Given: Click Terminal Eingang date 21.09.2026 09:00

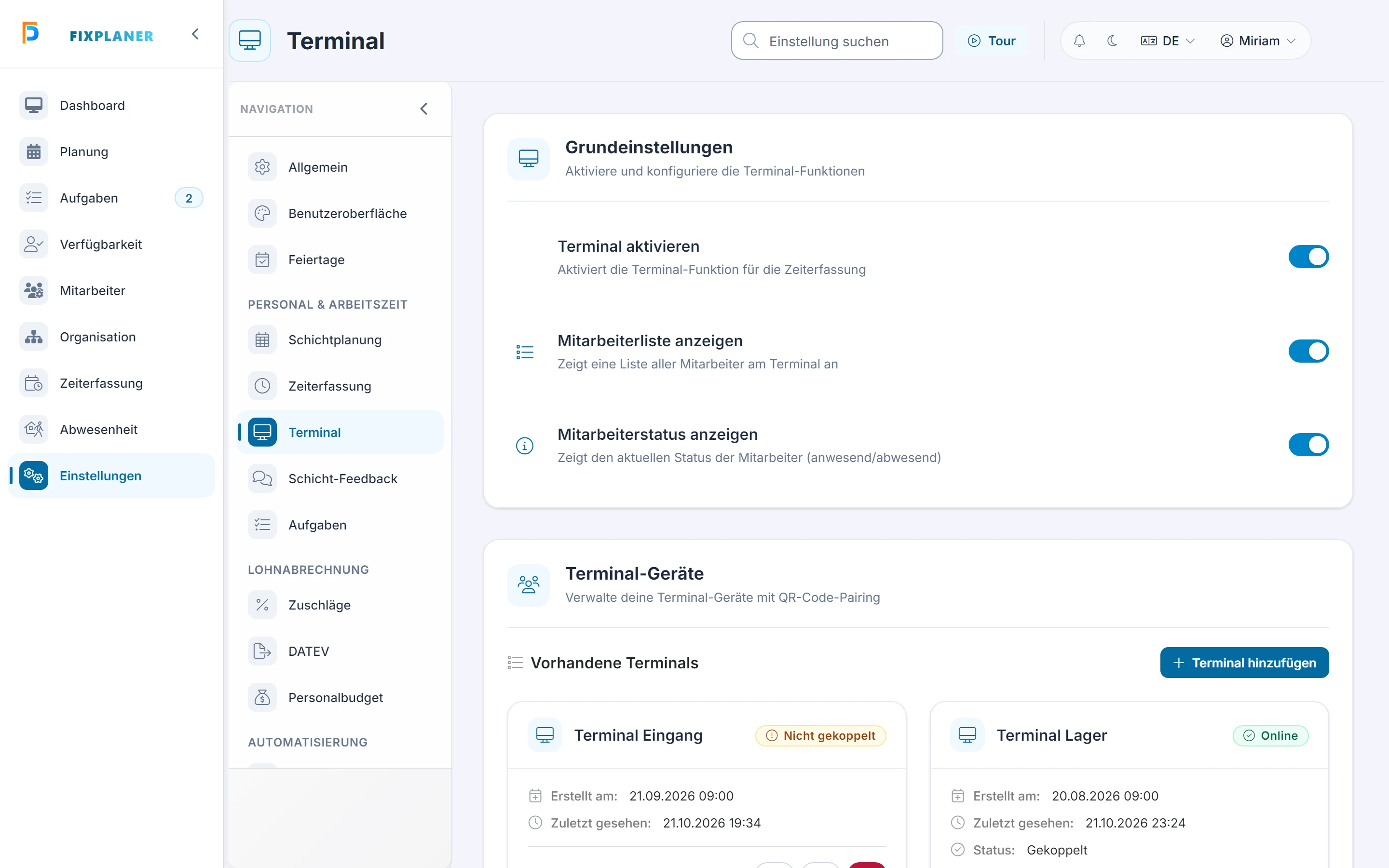Looking at the screenshot, I should click(x=681, y=796).
